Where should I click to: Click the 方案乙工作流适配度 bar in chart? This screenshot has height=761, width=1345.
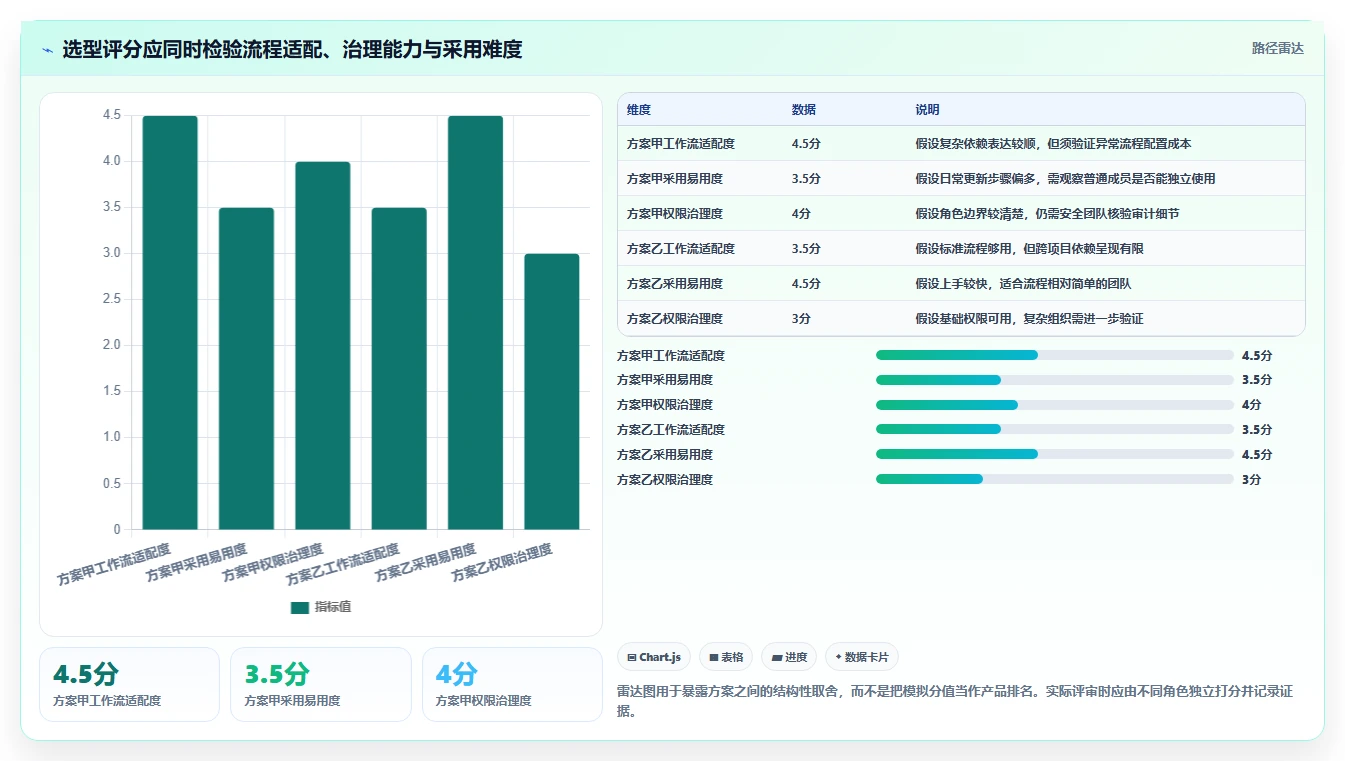pyautogui.click(x=399, y=368)
